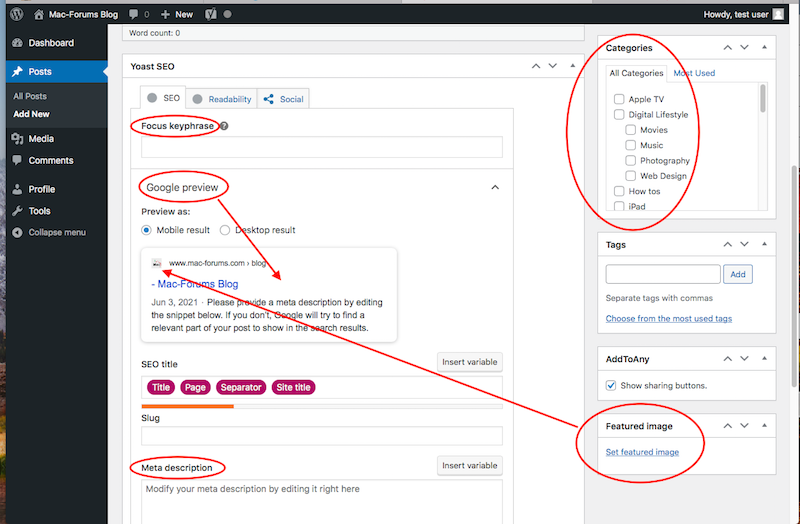The width and height of the screenshot is (800, 524).
Task: Select Mobile result preview
Action: (146, 230)
